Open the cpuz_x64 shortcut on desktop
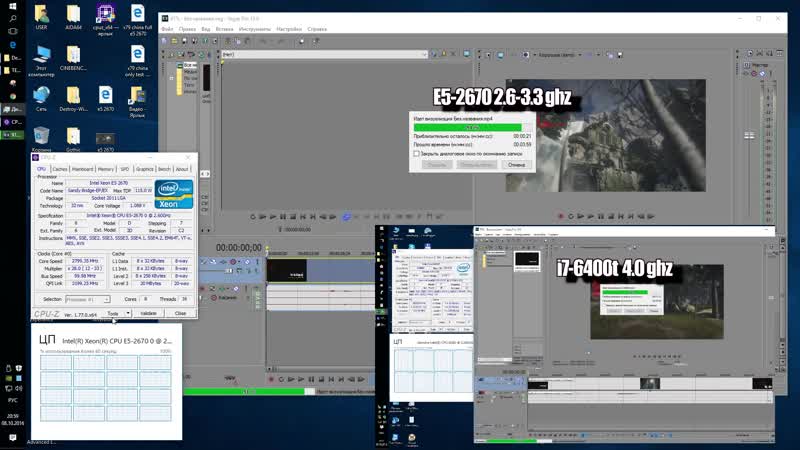800x450 pixels. (x=105, y=19)
